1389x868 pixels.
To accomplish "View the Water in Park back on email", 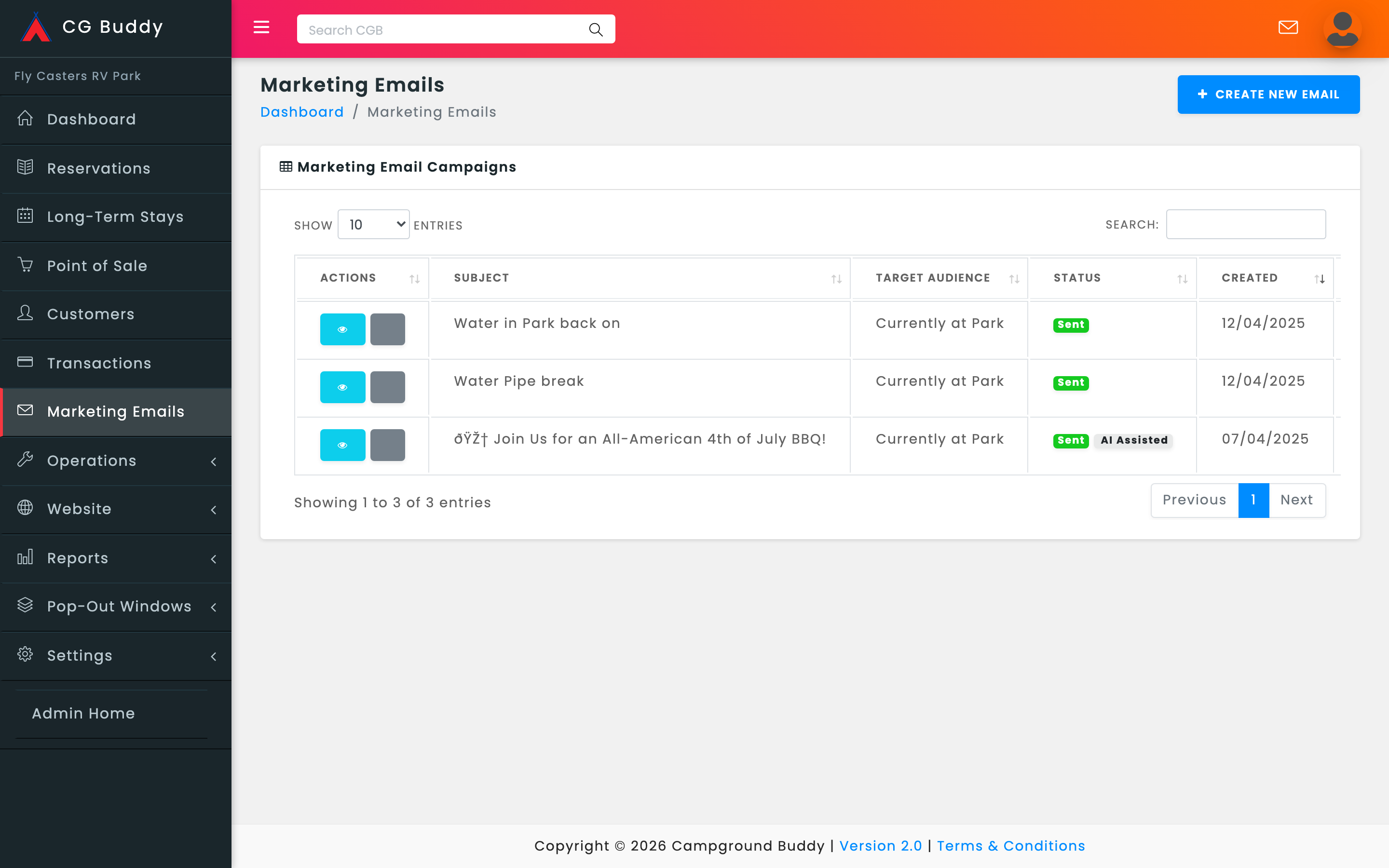I will coord(342,329).
